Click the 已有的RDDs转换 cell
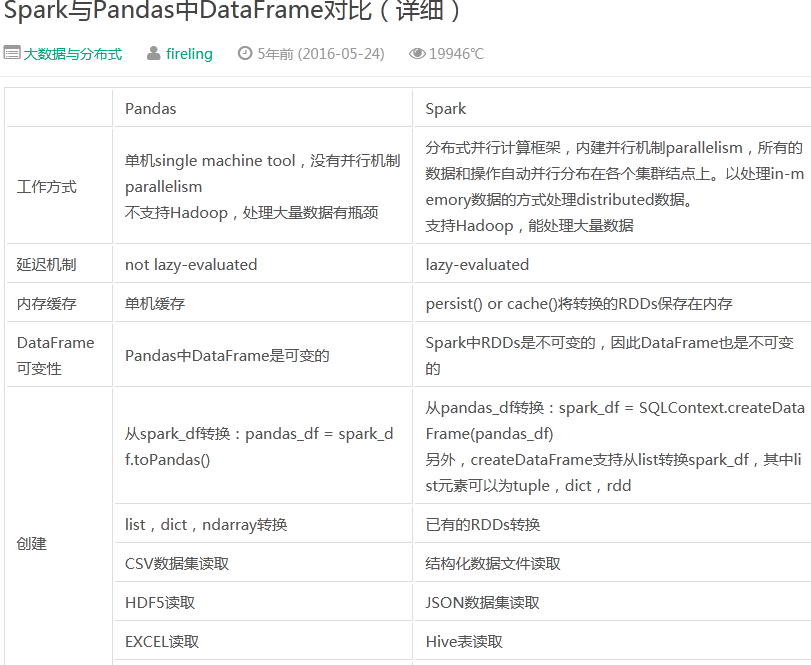The image size is (811, 665). tap(612, 524)
